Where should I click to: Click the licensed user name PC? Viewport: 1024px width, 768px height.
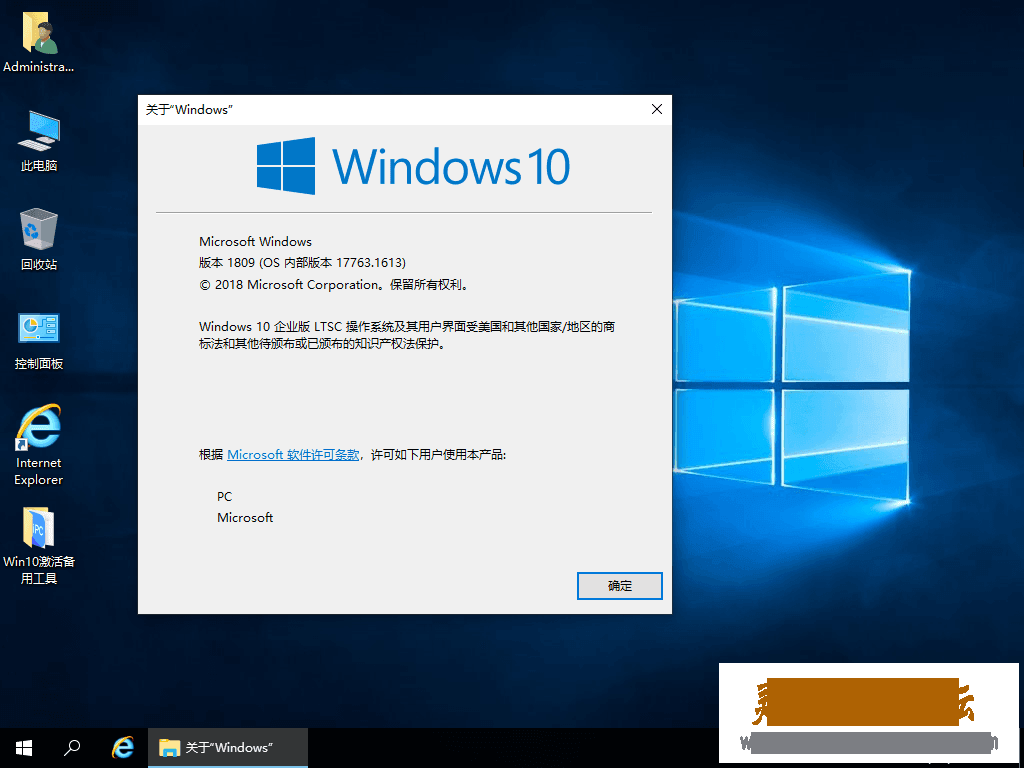[225, 496]
